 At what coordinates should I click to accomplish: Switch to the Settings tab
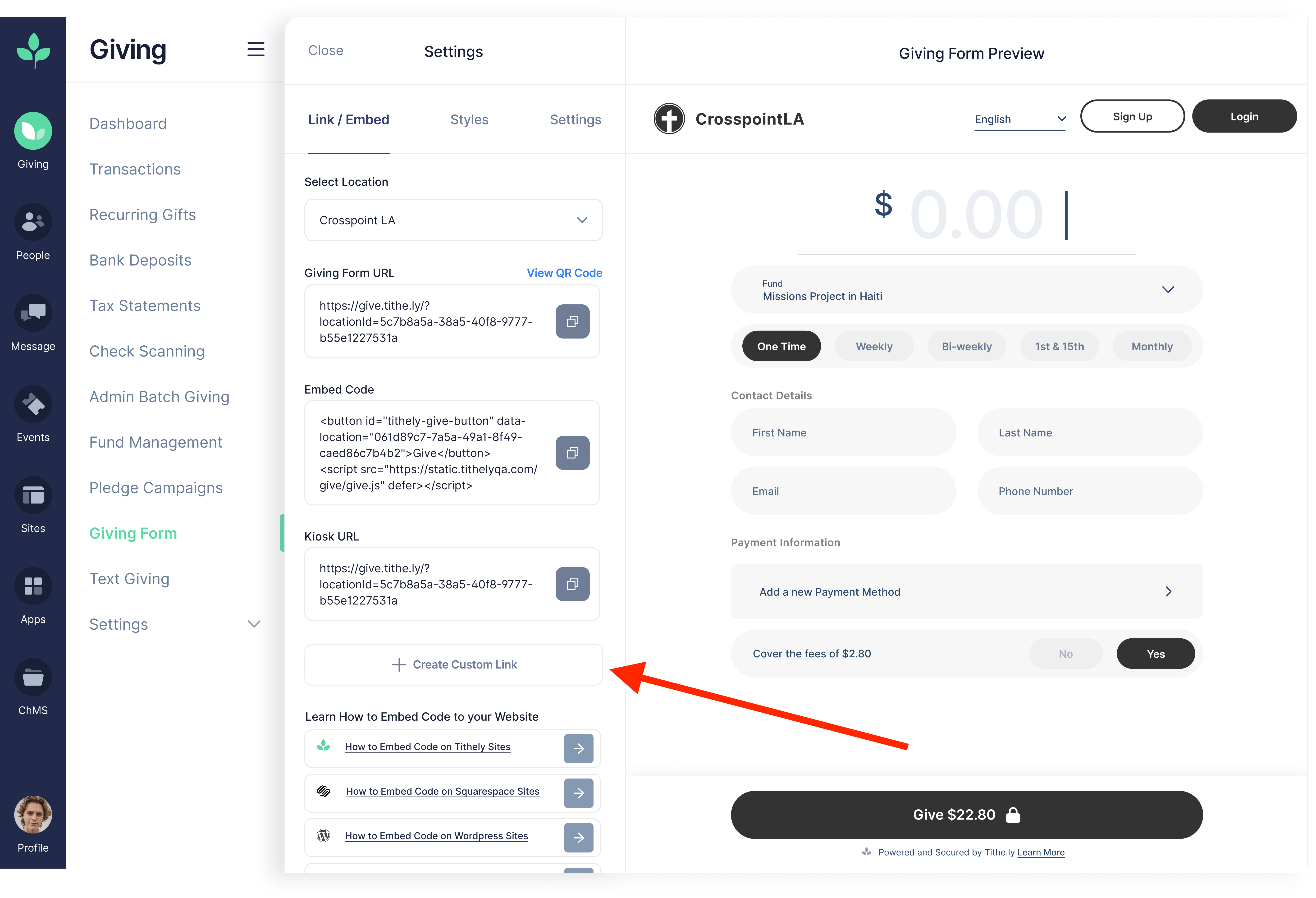coord(575,120)
